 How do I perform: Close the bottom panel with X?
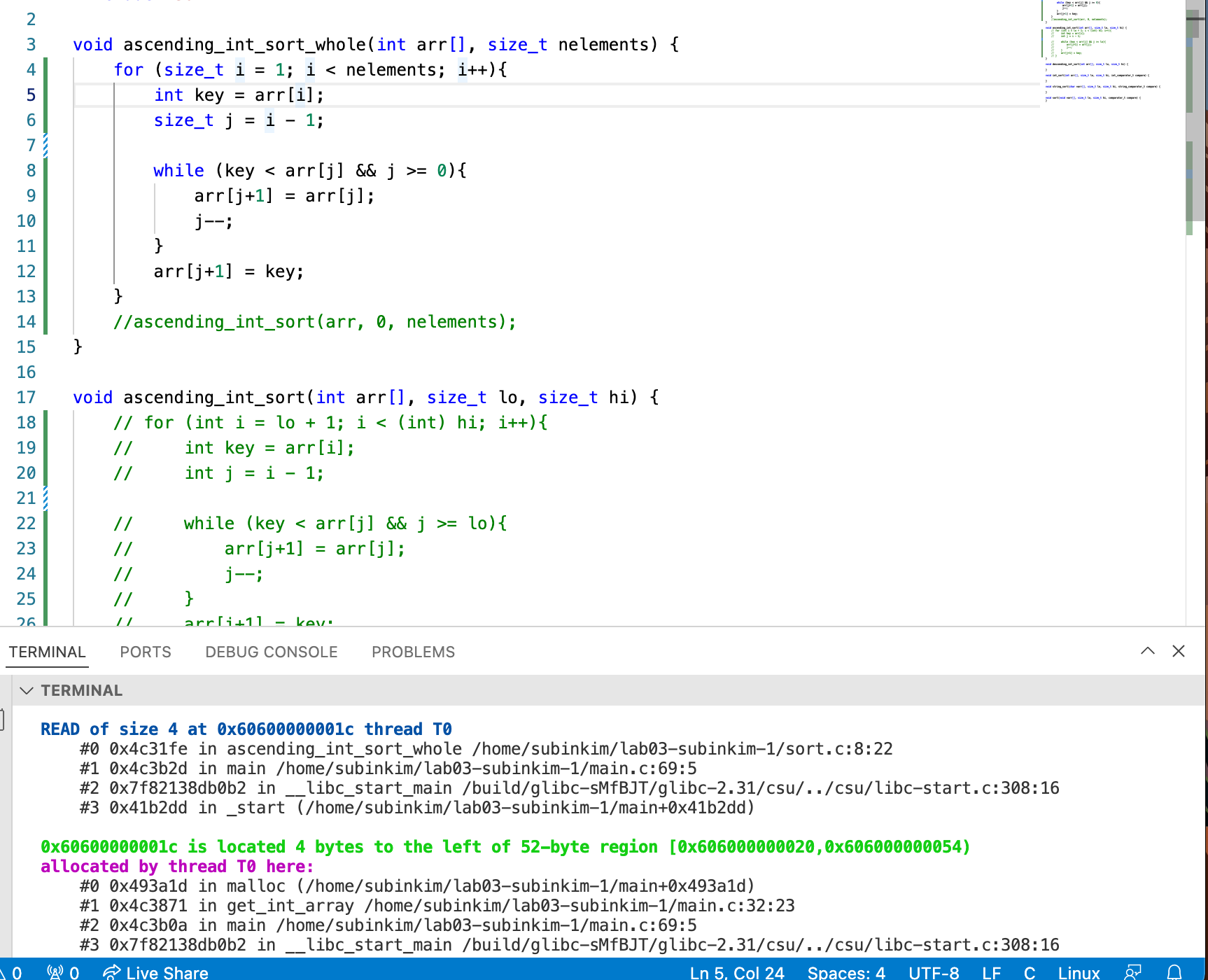[x=1179, y=651]
